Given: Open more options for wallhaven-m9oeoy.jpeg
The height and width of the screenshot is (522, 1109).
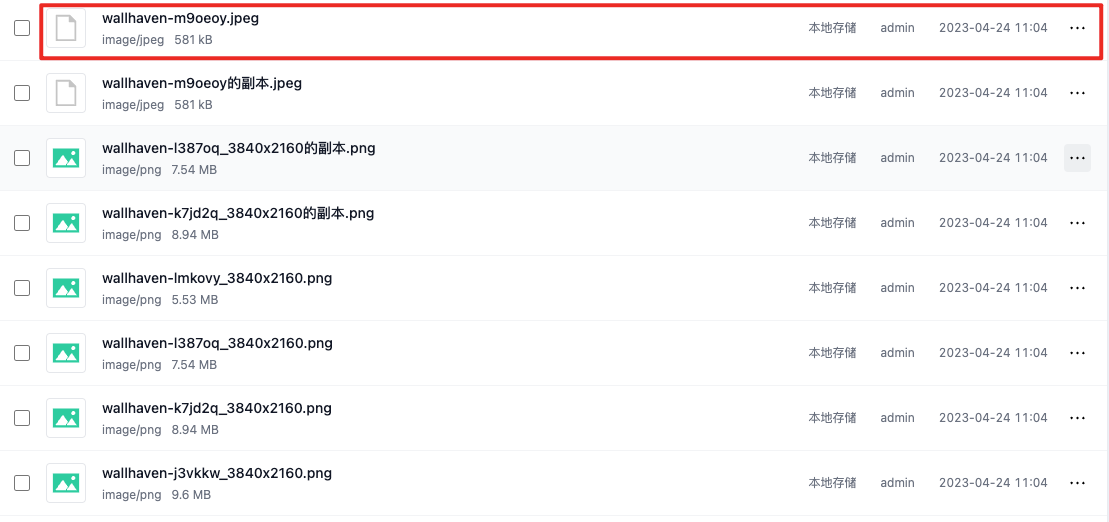Looking at the screenshot, I should click(1077, 28).
